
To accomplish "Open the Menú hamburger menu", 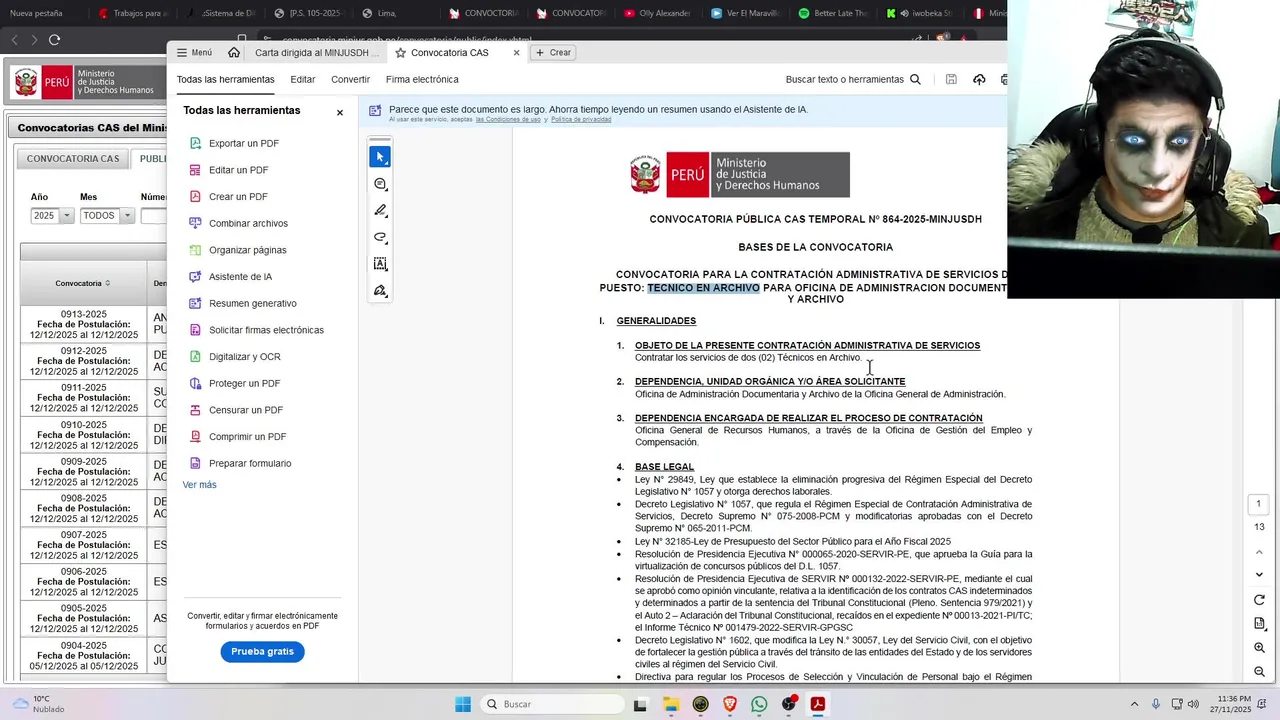I will point(194,52).
